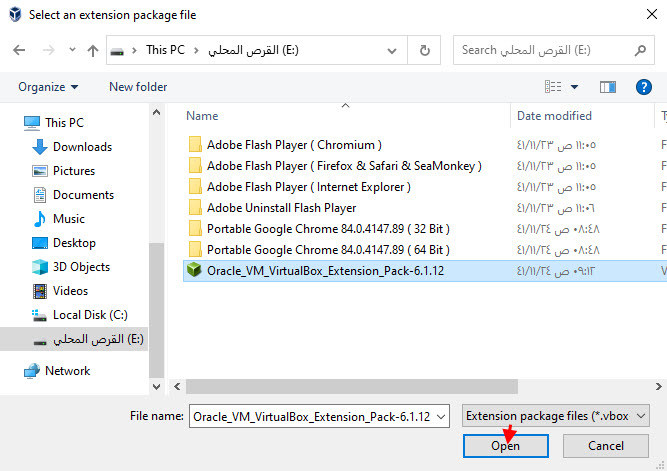The width and height of the screenshot is (667, 471).
Task: Click folder icon of Adobe Uninstall Flash Player
Action: click(195, 207)
